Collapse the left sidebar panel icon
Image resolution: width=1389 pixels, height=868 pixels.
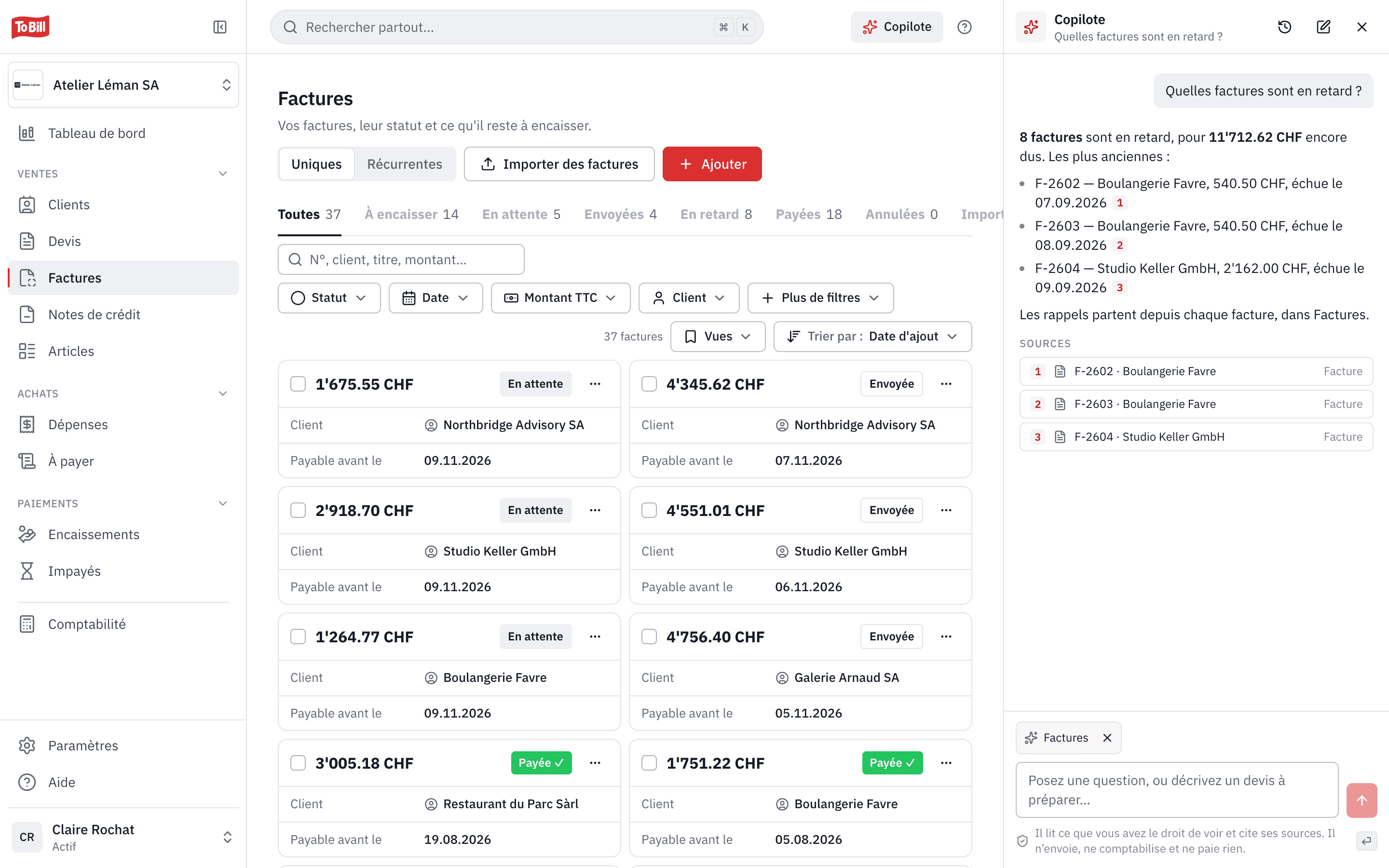pyautogui.click(x=220, y=27)
